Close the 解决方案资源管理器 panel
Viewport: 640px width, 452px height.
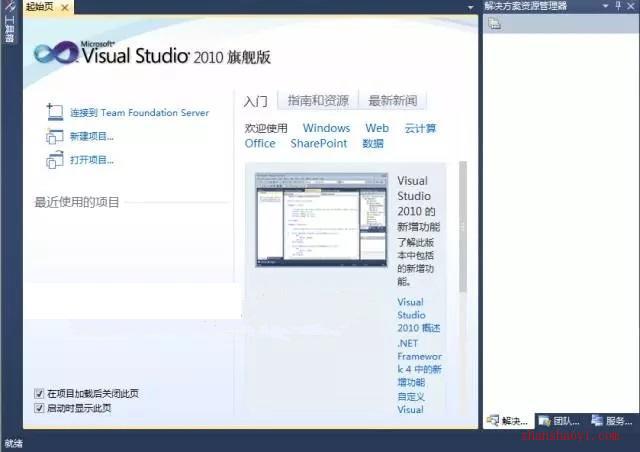pos(631,6)
